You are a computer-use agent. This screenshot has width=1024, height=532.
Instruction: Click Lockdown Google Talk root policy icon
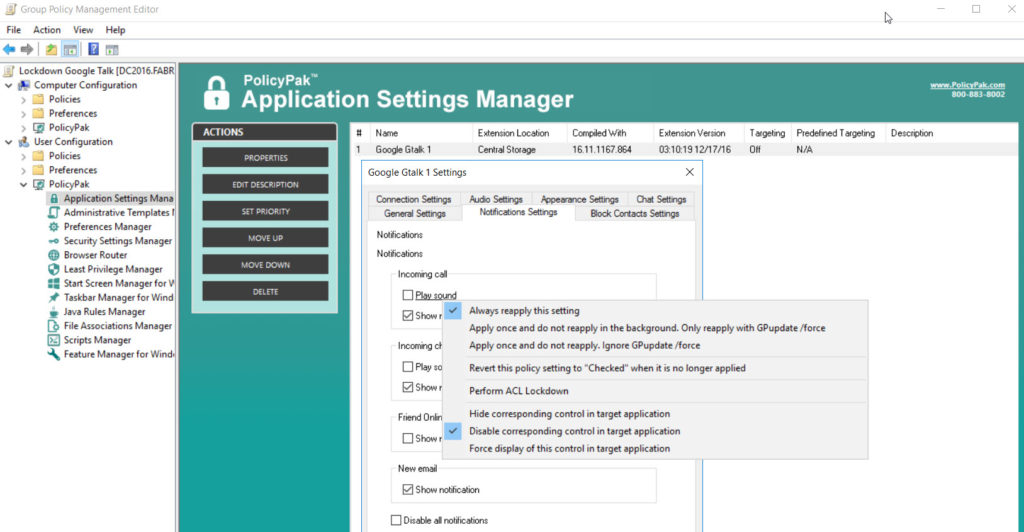pyautogui.click(x=9, y=70)
